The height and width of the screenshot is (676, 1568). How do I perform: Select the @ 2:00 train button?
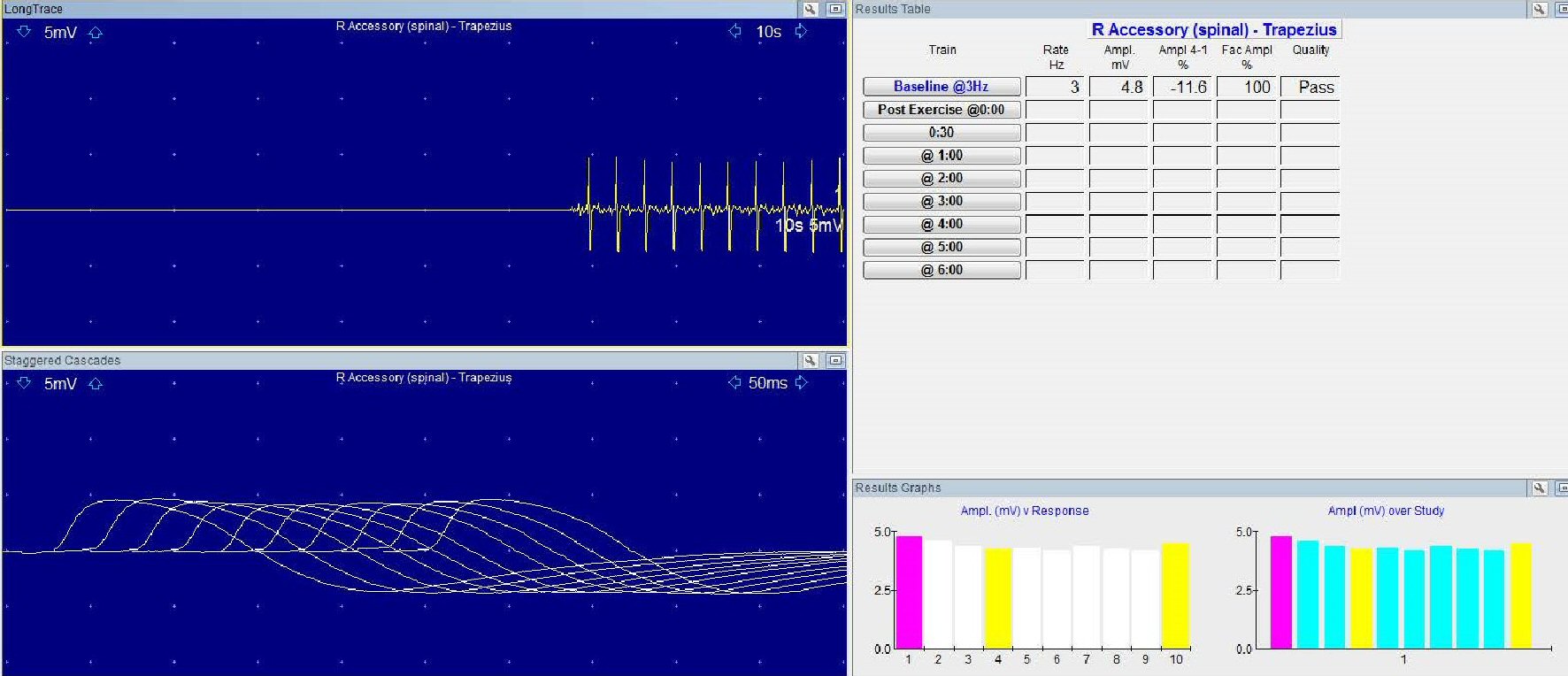942,179
